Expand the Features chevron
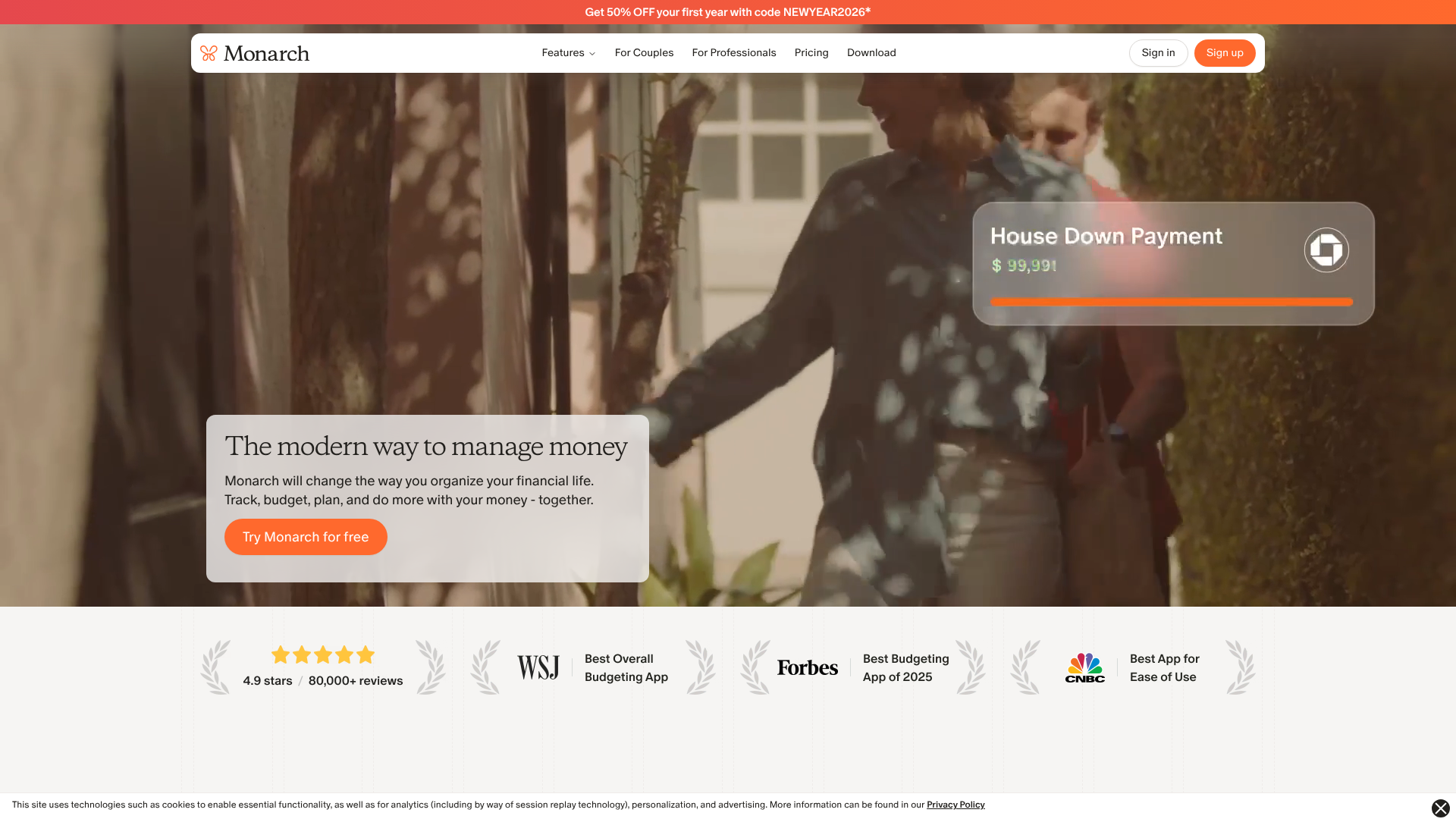 pyautogui.click(x=591, y=53)
